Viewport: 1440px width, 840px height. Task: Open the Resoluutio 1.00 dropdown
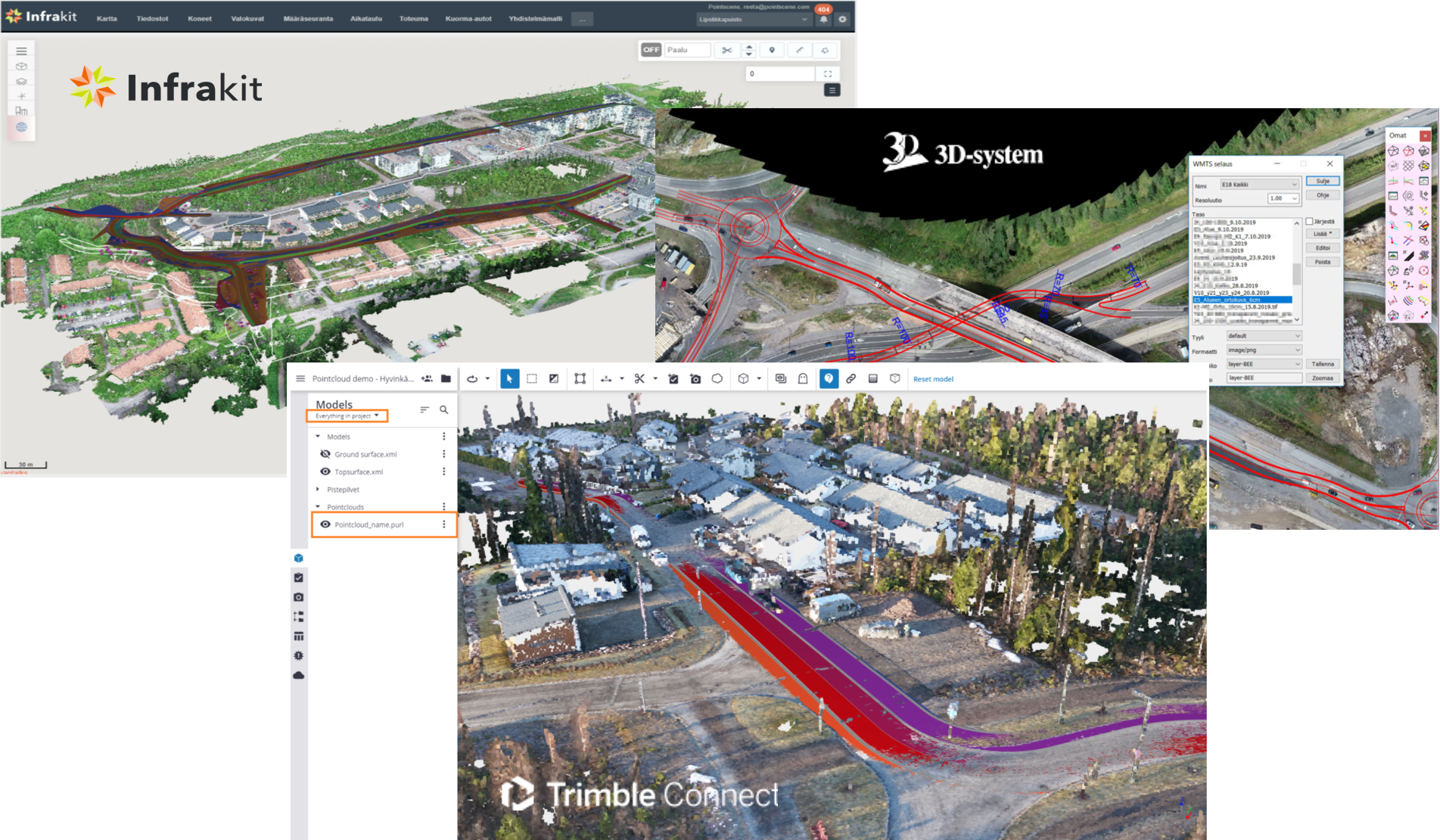[1283, 199]
